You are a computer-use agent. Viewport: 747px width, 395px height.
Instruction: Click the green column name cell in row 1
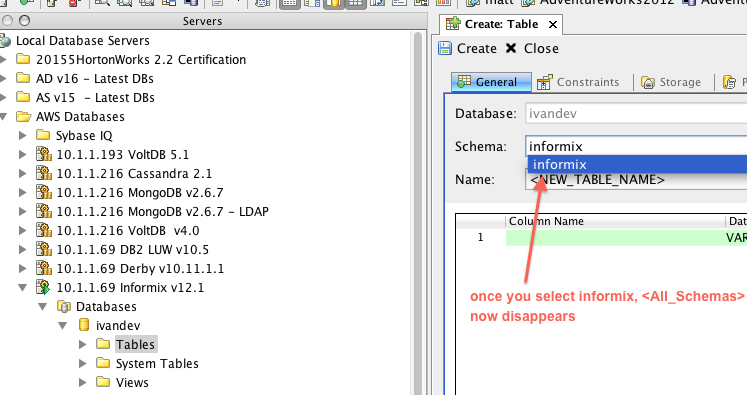pyautogui.click(x=616, y=237)
